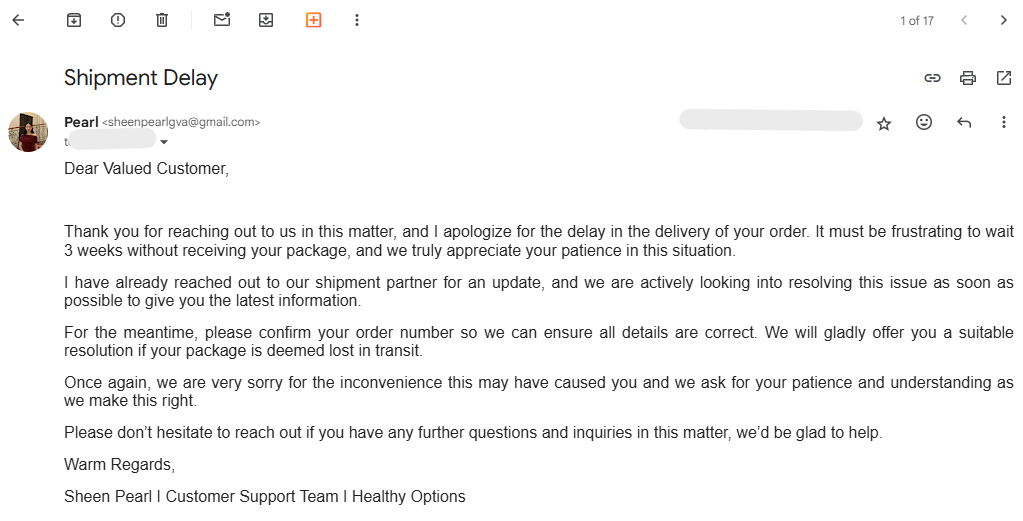Print the email conversation
This screenshot has width=1023, height=521.
click(968, 78)
